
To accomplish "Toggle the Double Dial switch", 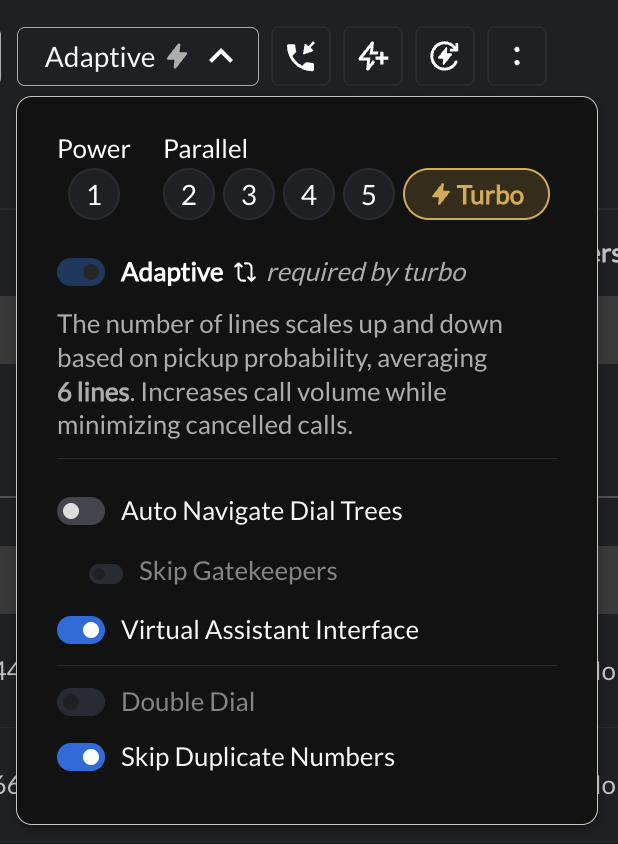I will [81, 702].
